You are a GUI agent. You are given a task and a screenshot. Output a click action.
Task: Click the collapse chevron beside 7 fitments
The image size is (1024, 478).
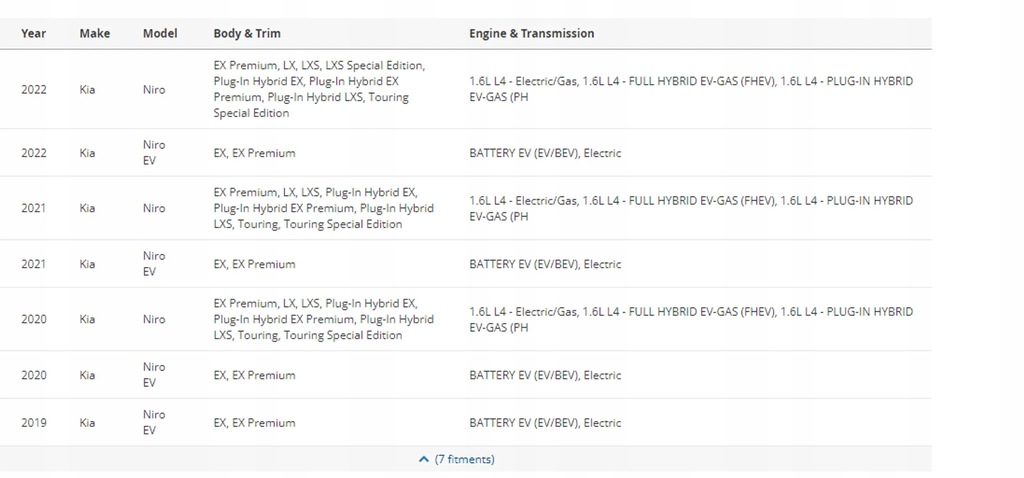coord(424,460)
